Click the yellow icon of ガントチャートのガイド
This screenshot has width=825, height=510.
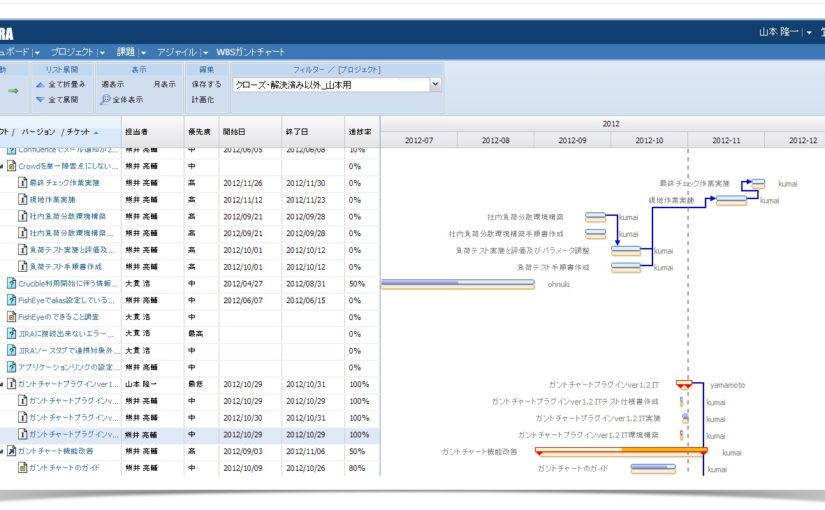point(23,467)
